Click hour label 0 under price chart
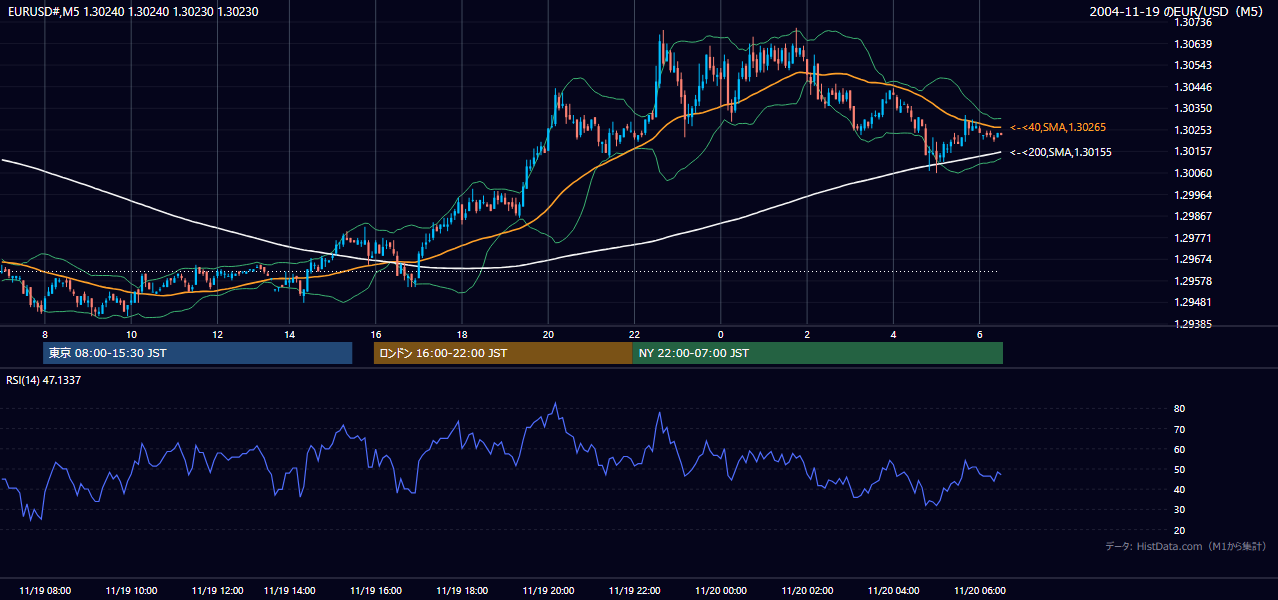Viewport: 1278px width, 600px height. tap(720, 334)
